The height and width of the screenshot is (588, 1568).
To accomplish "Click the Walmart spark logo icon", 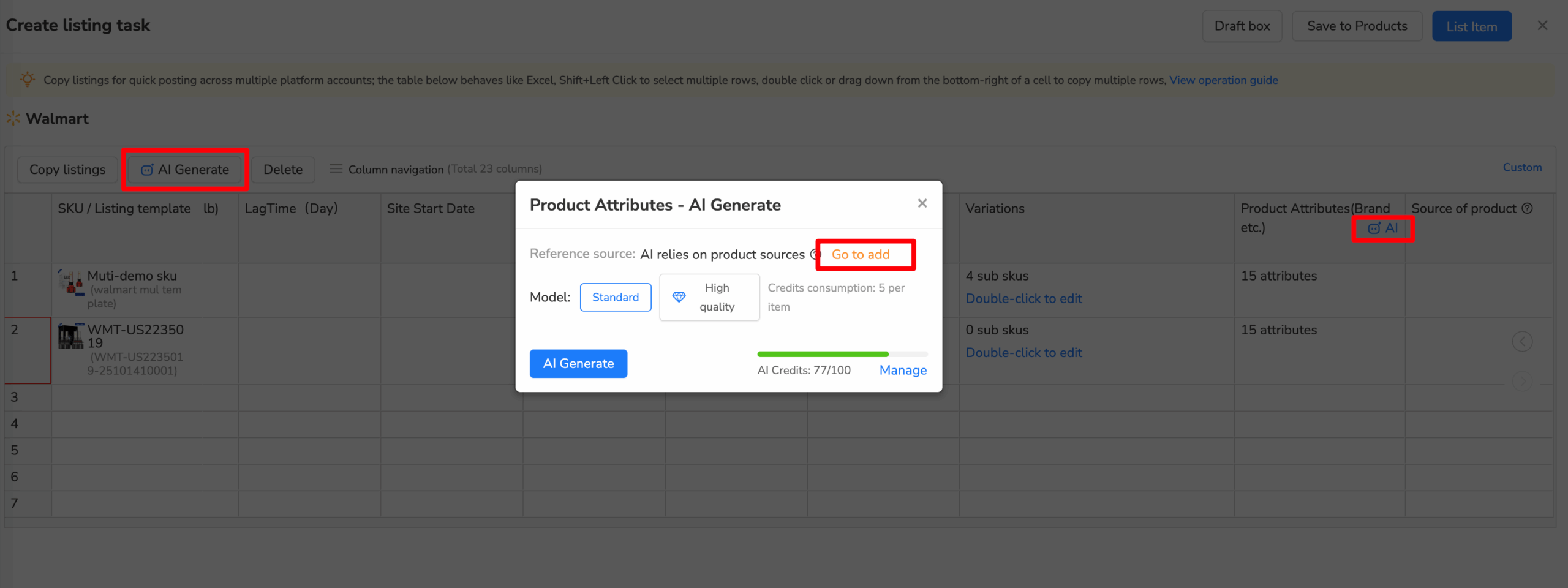I will (x=13, y=118).
